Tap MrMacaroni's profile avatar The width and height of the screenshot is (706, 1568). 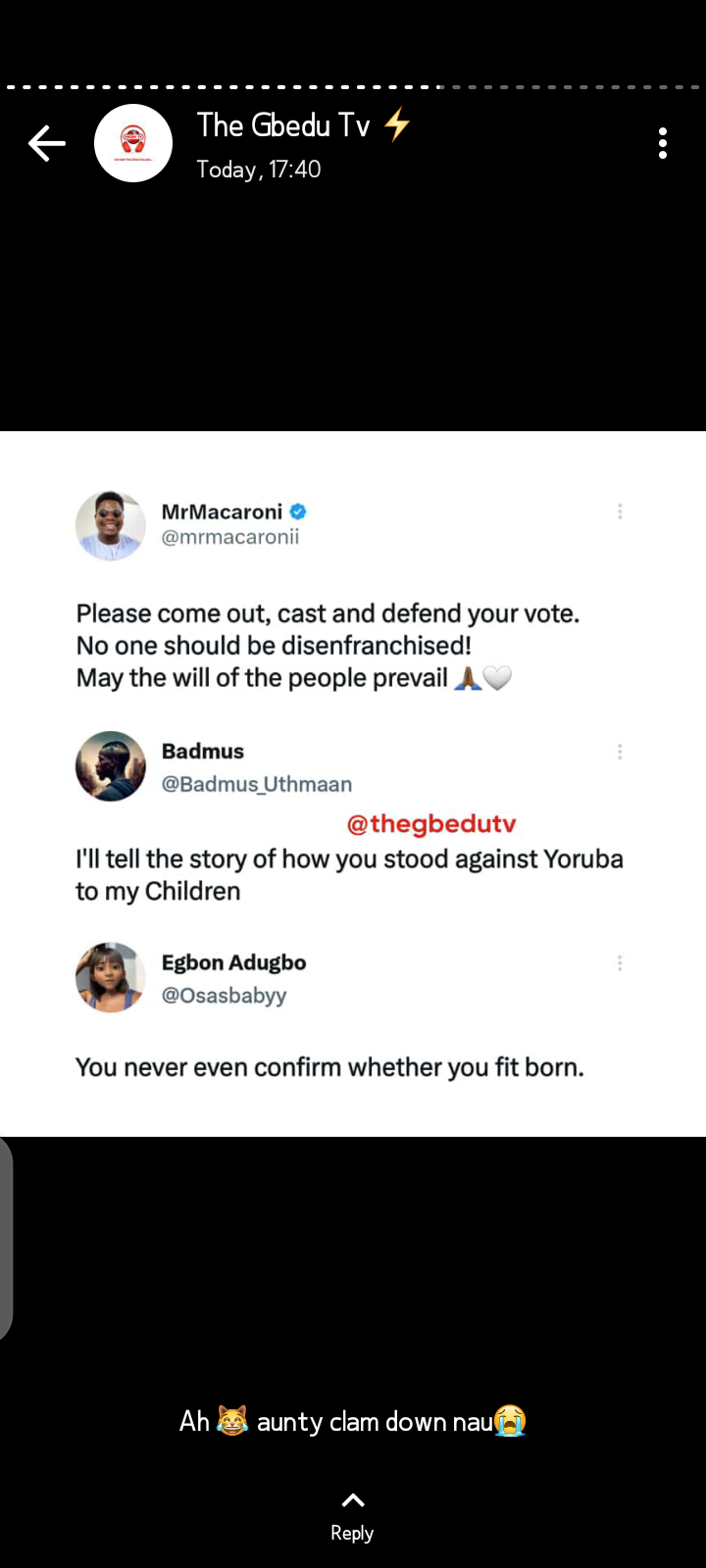(111, 525)
